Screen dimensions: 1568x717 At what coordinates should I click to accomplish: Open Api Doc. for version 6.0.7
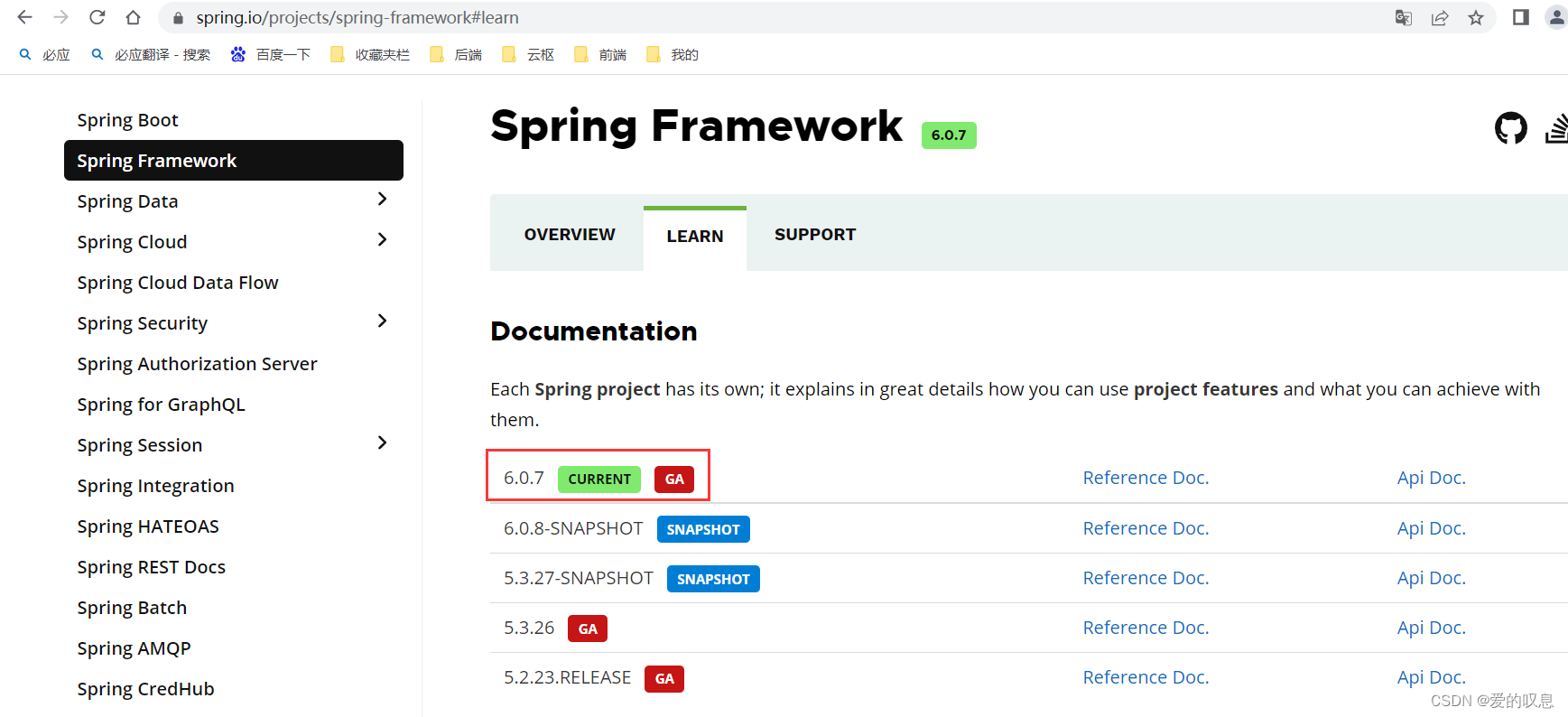click(x=1431, y=478)
